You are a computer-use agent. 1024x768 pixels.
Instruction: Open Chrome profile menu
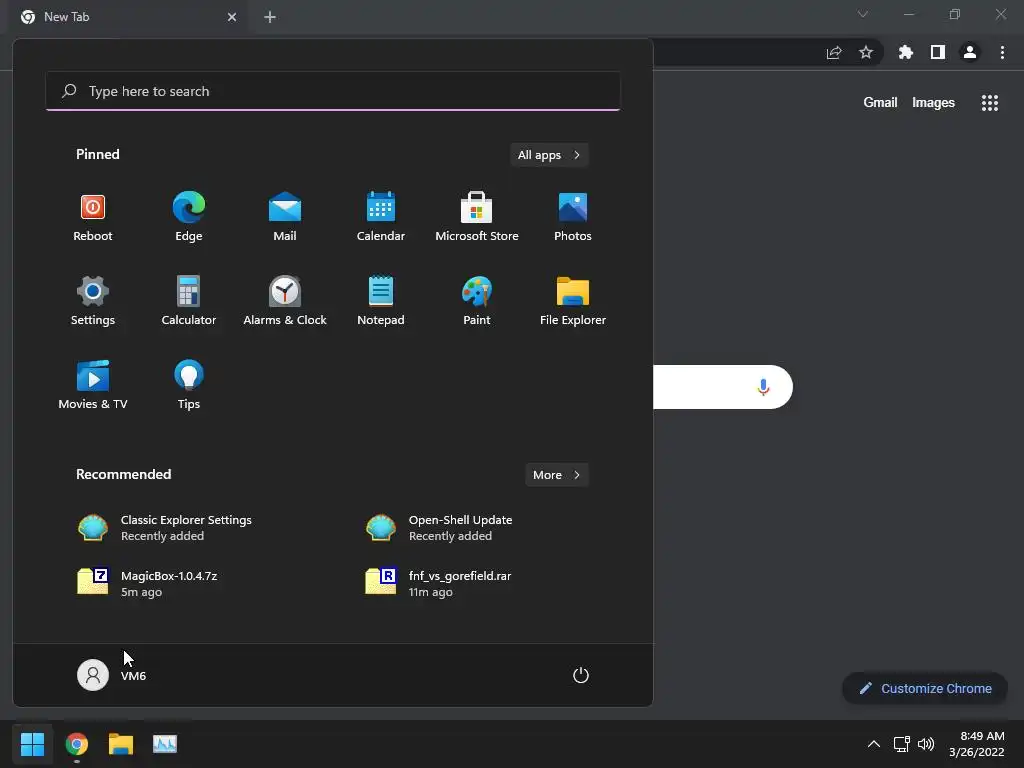coord(970,52)
